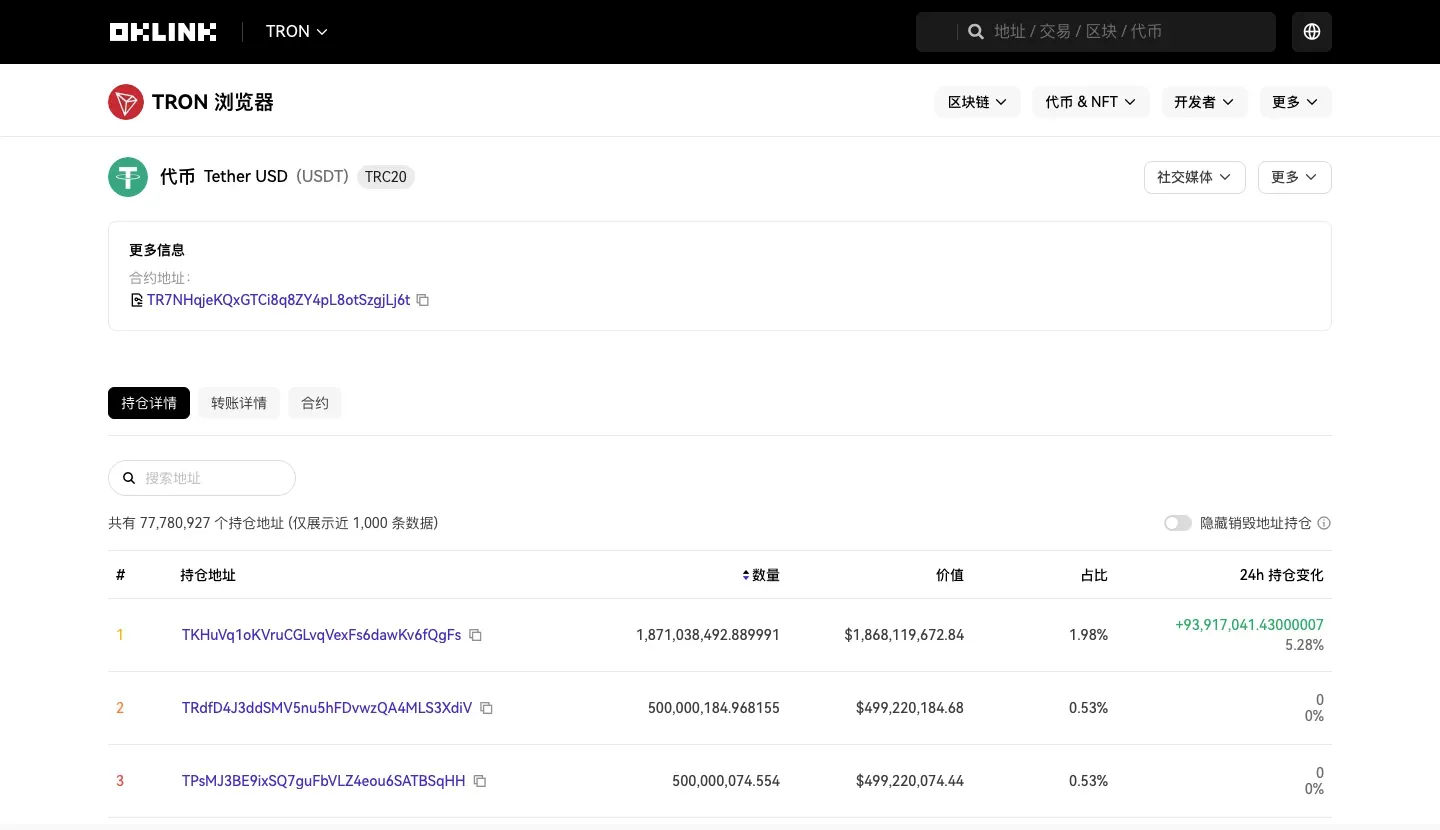
Task: Expand the 代币 & NFT menu
Action: [x=1091, y=102]
